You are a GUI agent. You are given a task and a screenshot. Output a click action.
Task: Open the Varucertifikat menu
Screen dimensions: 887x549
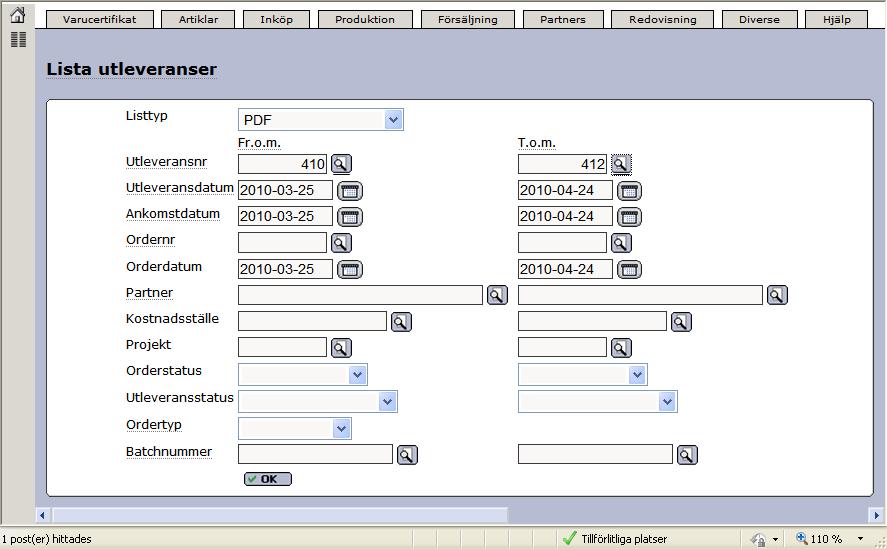100,19
